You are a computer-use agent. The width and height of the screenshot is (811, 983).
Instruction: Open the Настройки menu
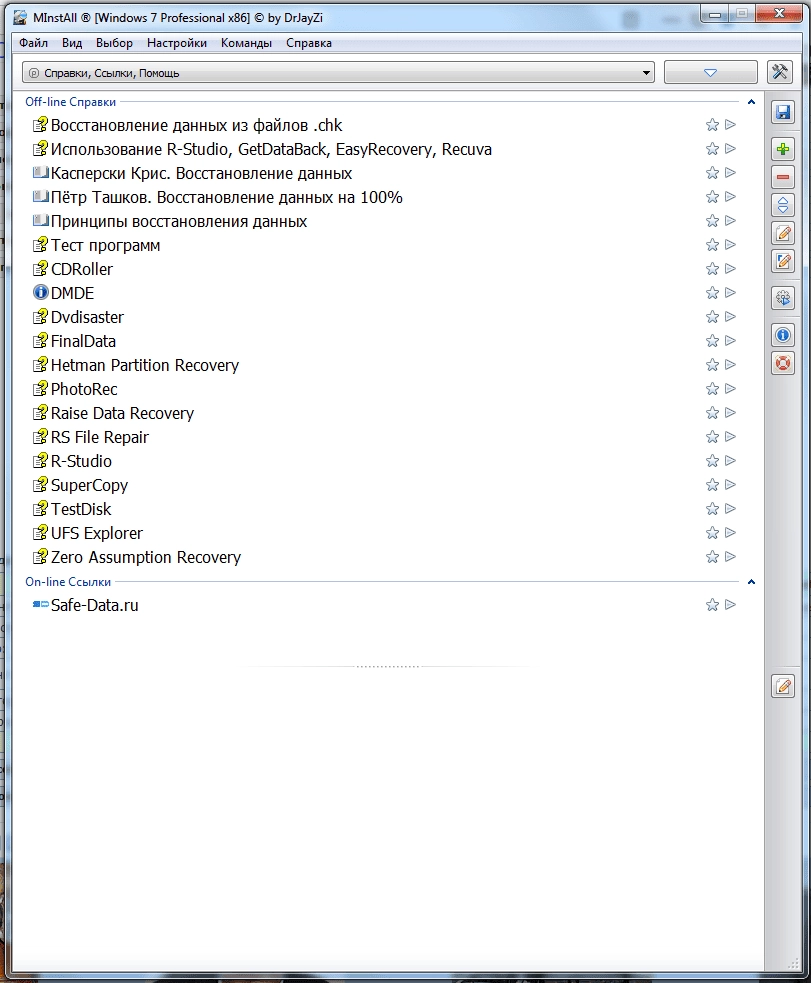point(177,43)
